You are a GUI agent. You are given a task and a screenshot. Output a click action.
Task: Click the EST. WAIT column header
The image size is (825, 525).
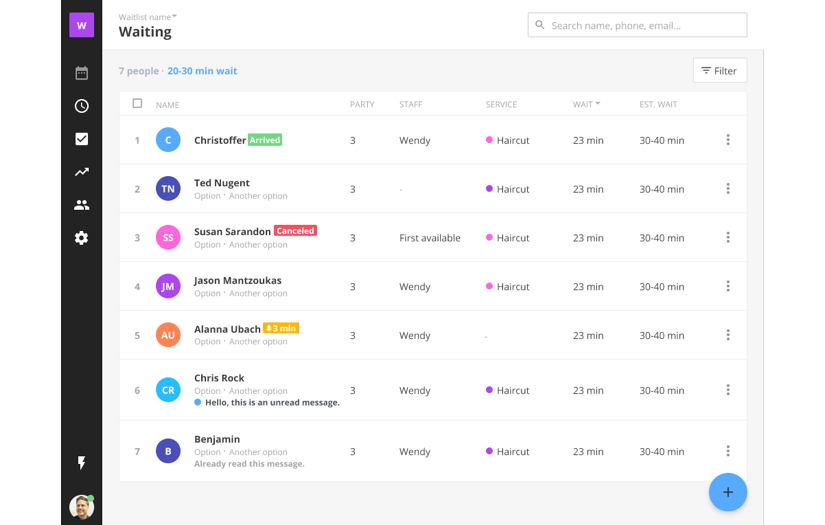point(658,104)
